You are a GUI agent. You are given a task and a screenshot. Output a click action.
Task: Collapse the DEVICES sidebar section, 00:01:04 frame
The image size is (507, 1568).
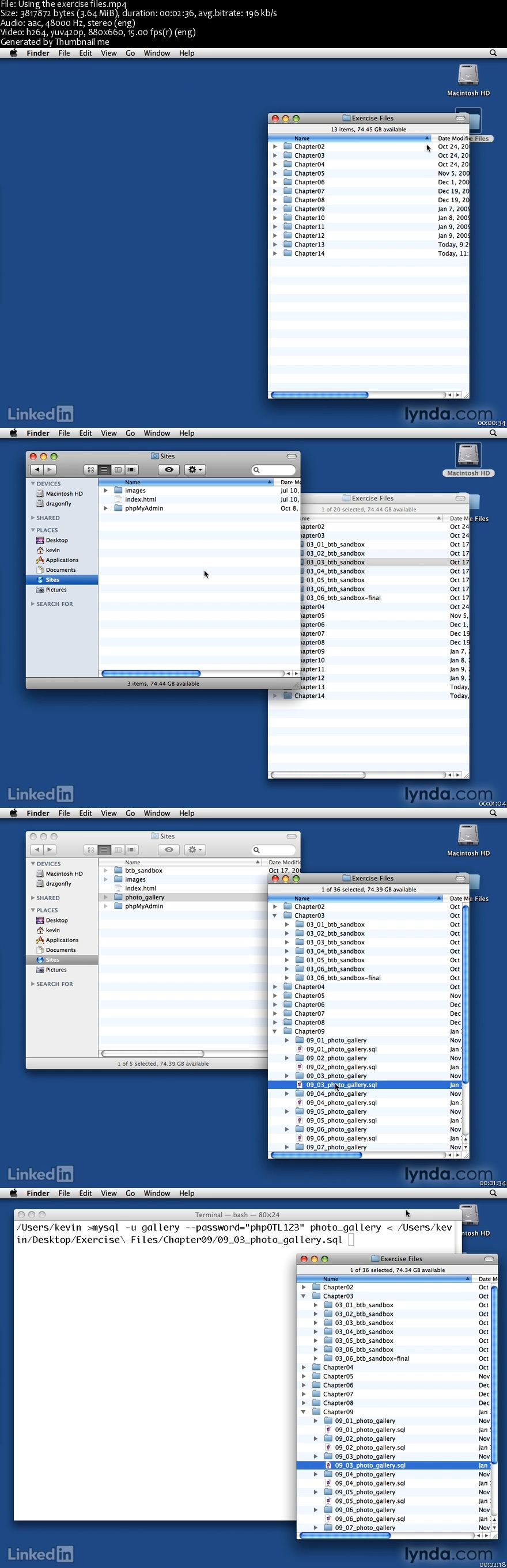[33, 483]
